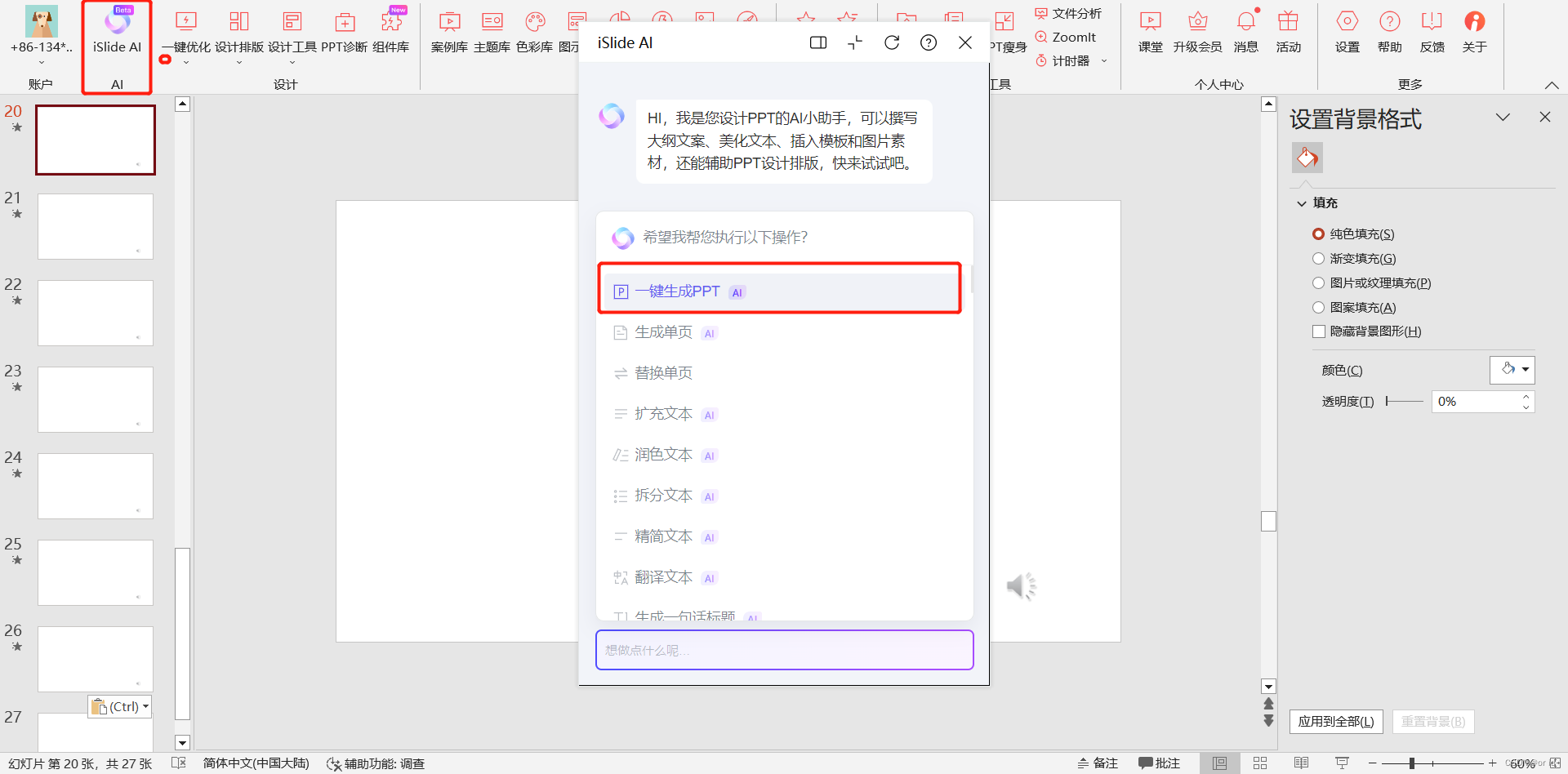Open the 案例库 case library
Viewport: 1568px width, 774px height.
click(x=450, y=33)
